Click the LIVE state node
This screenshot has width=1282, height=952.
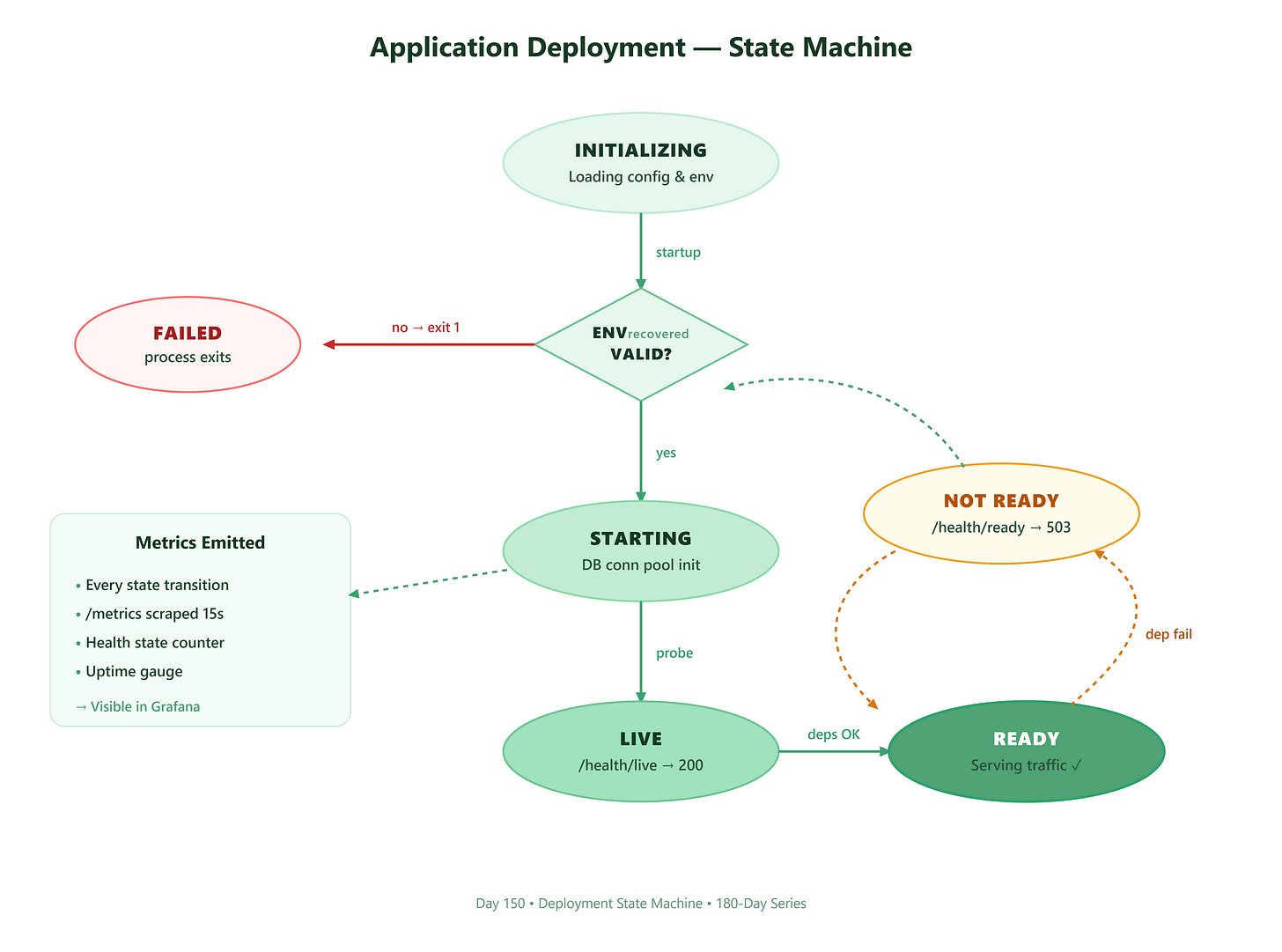[x=641, y=751]
